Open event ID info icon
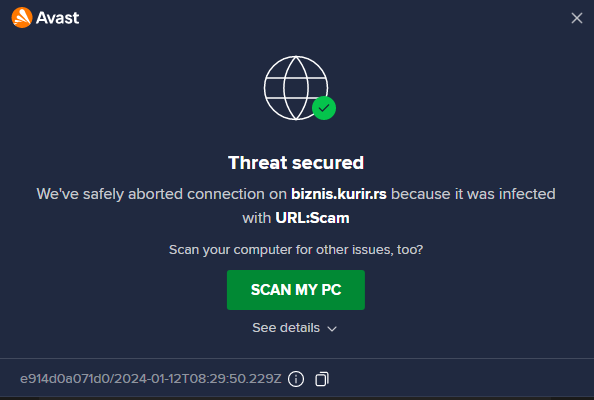The height and width of the screenshot is (400, 594). pos(296,379)
